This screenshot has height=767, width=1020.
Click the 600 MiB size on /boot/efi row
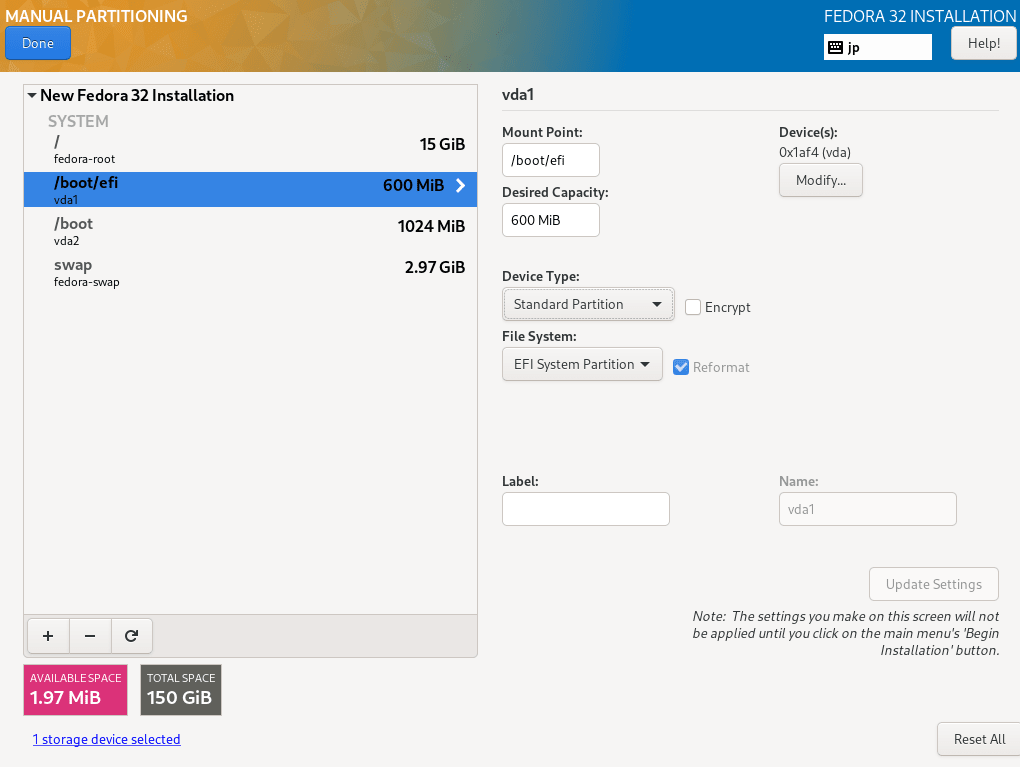click(414, 185)
